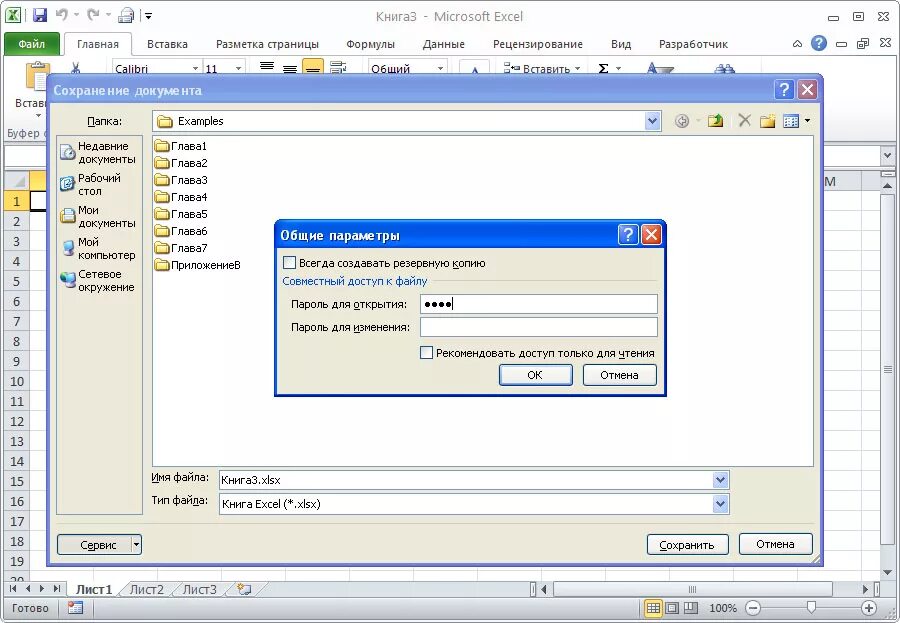Switch to Формулы ribbon tab

[370, 44]
